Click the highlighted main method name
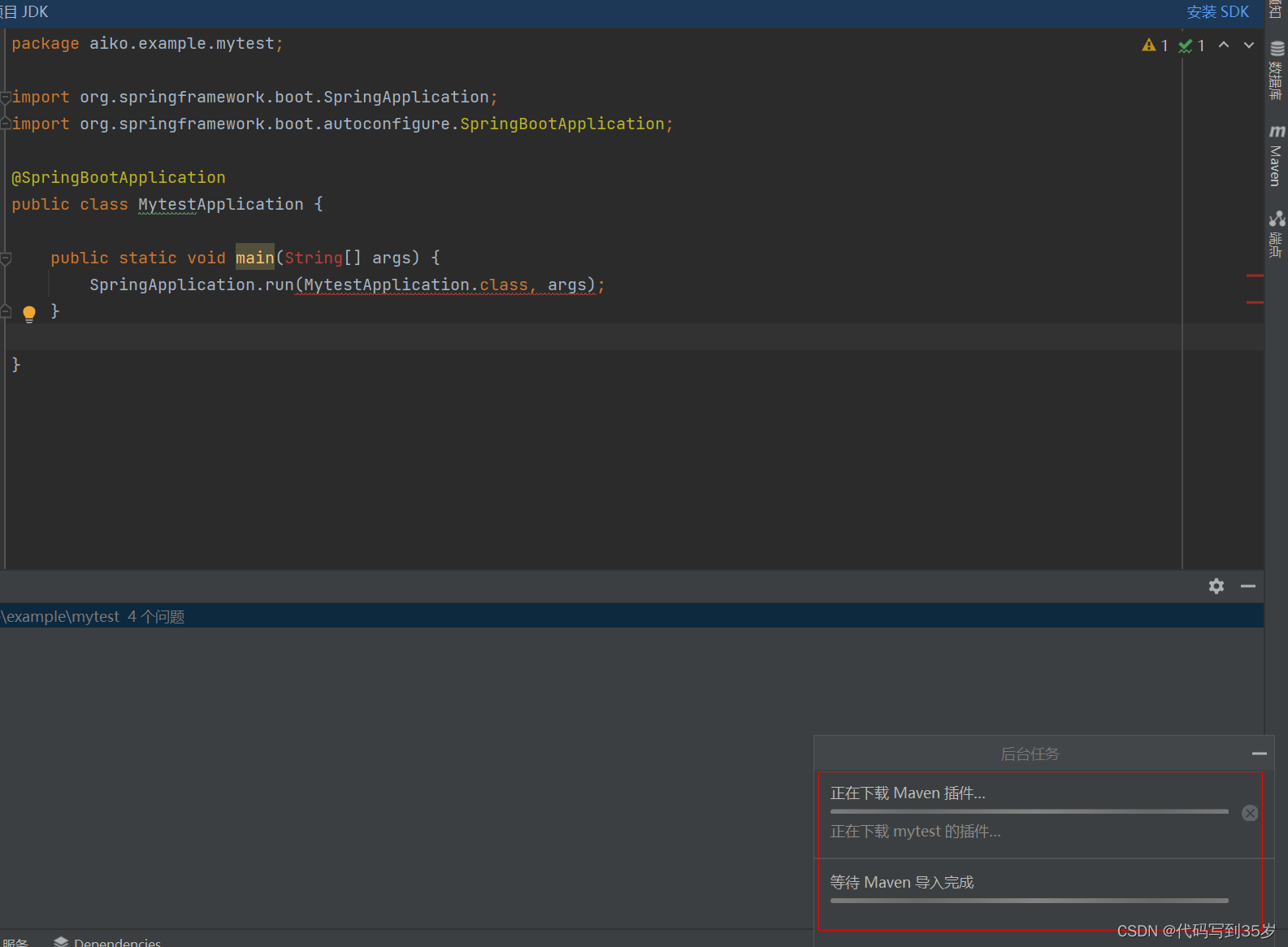Viewport: 1288px width, 947px height. pyautogui.click(x=255, y=258)
